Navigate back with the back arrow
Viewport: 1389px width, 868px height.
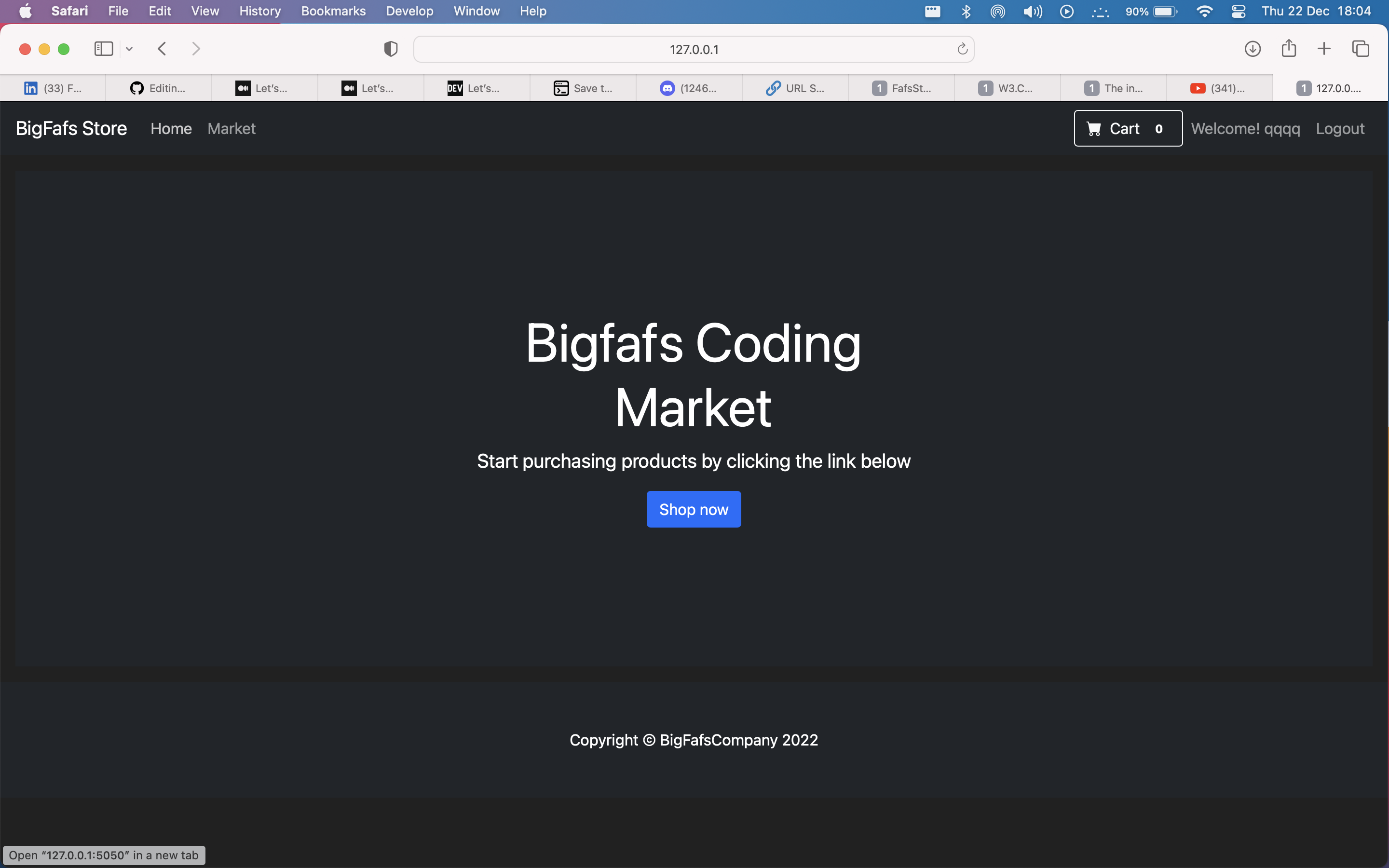[162, 49]
